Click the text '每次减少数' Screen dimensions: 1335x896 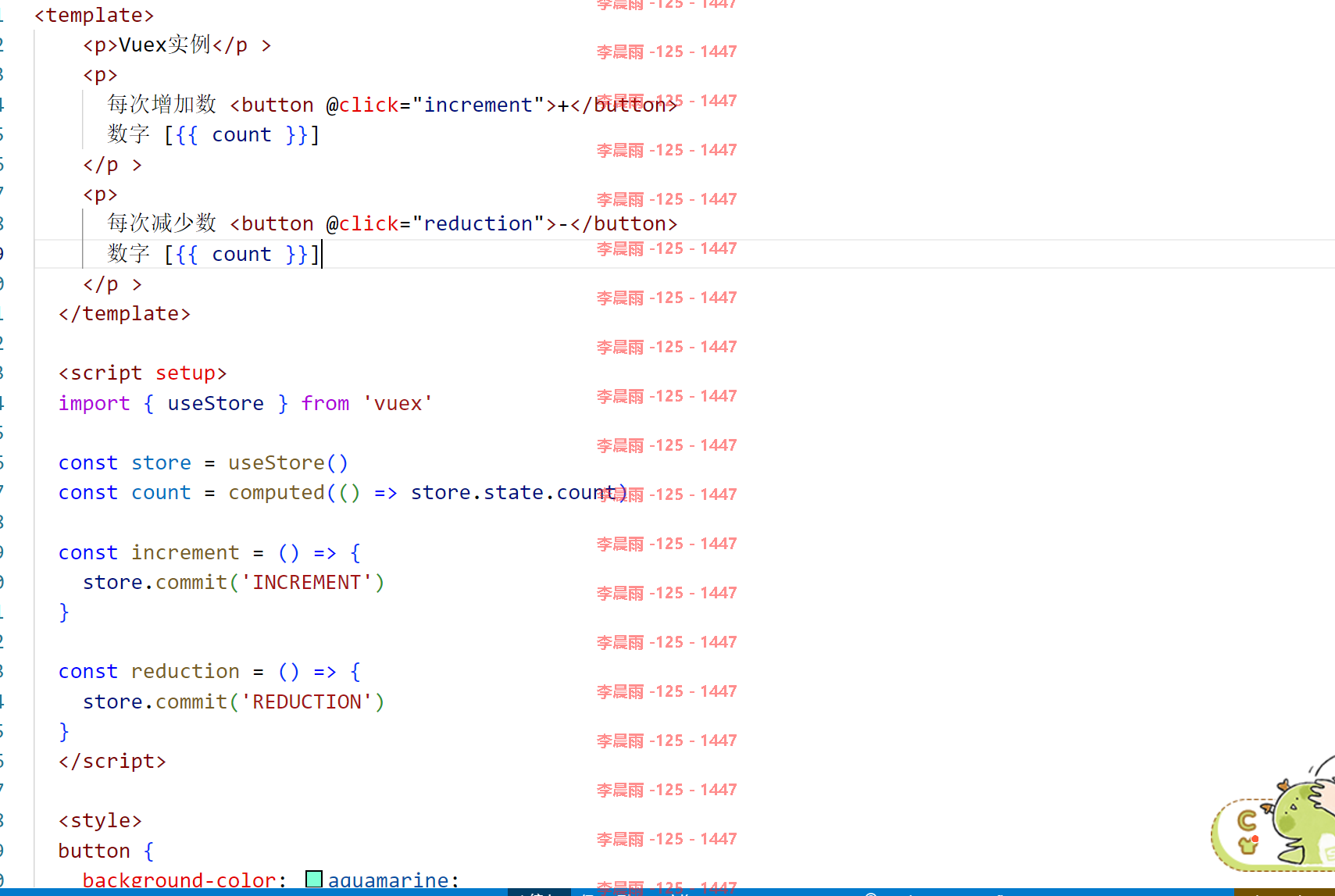[162, 223]
